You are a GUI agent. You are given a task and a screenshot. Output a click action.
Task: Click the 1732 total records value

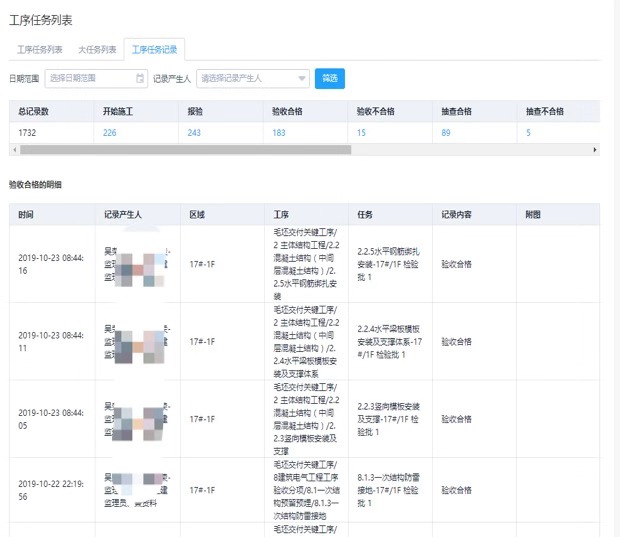tap(27, 132)
